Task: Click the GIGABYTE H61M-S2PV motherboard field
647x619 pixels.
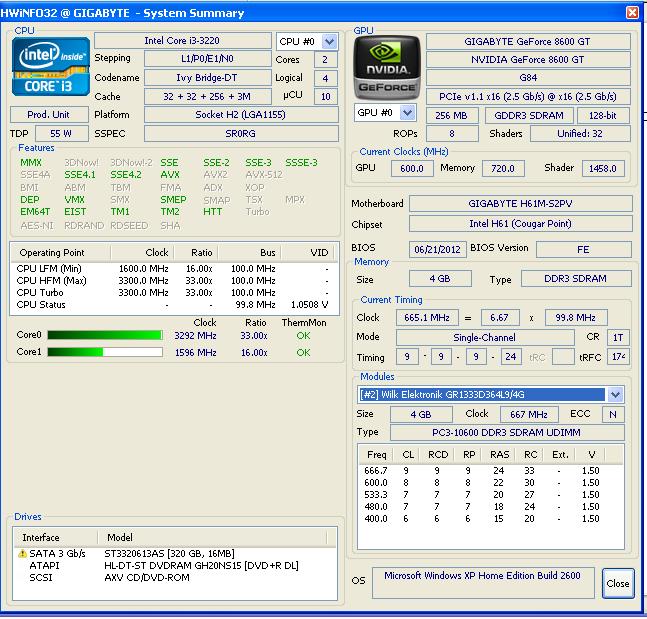Action: click(x=520, y=203)
